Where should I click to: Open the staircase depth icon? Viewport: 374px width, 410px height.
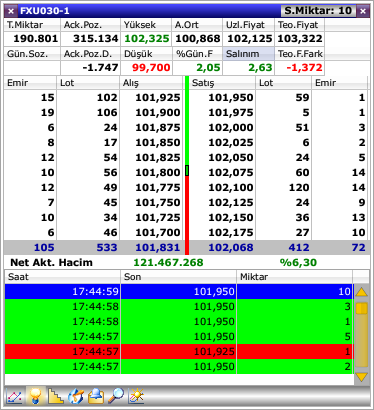55,396
